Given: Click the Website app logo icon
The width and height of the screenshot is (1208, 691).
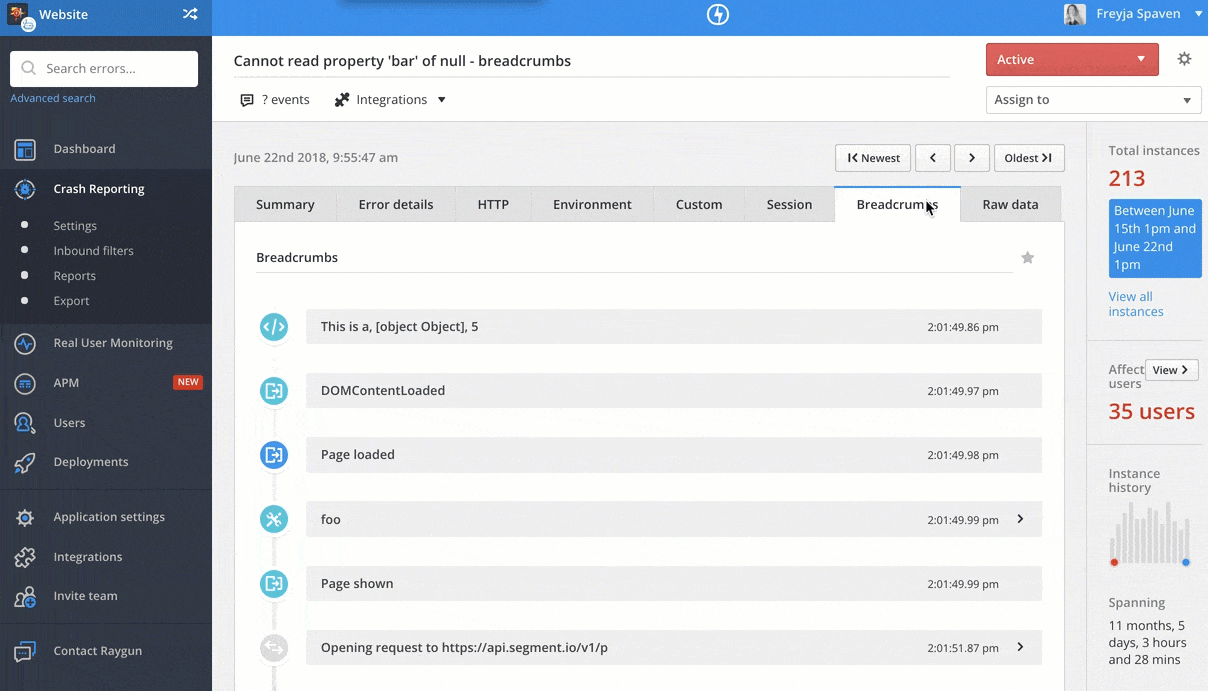Looking at the screenshot, I should 19,15.
